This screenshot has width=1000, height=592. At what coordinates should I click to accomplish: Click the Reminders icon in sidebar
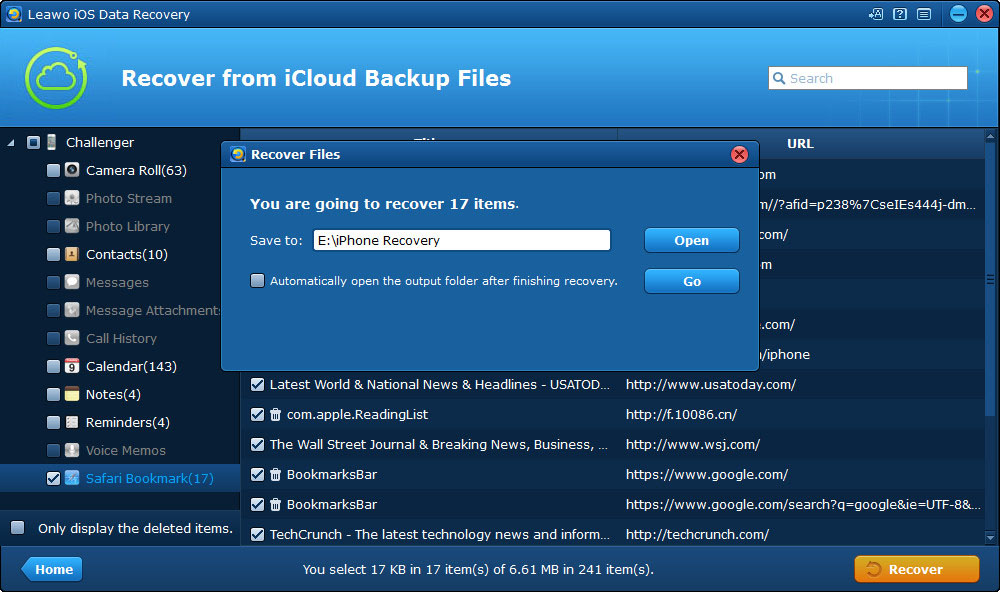click(x=72, y=422)
